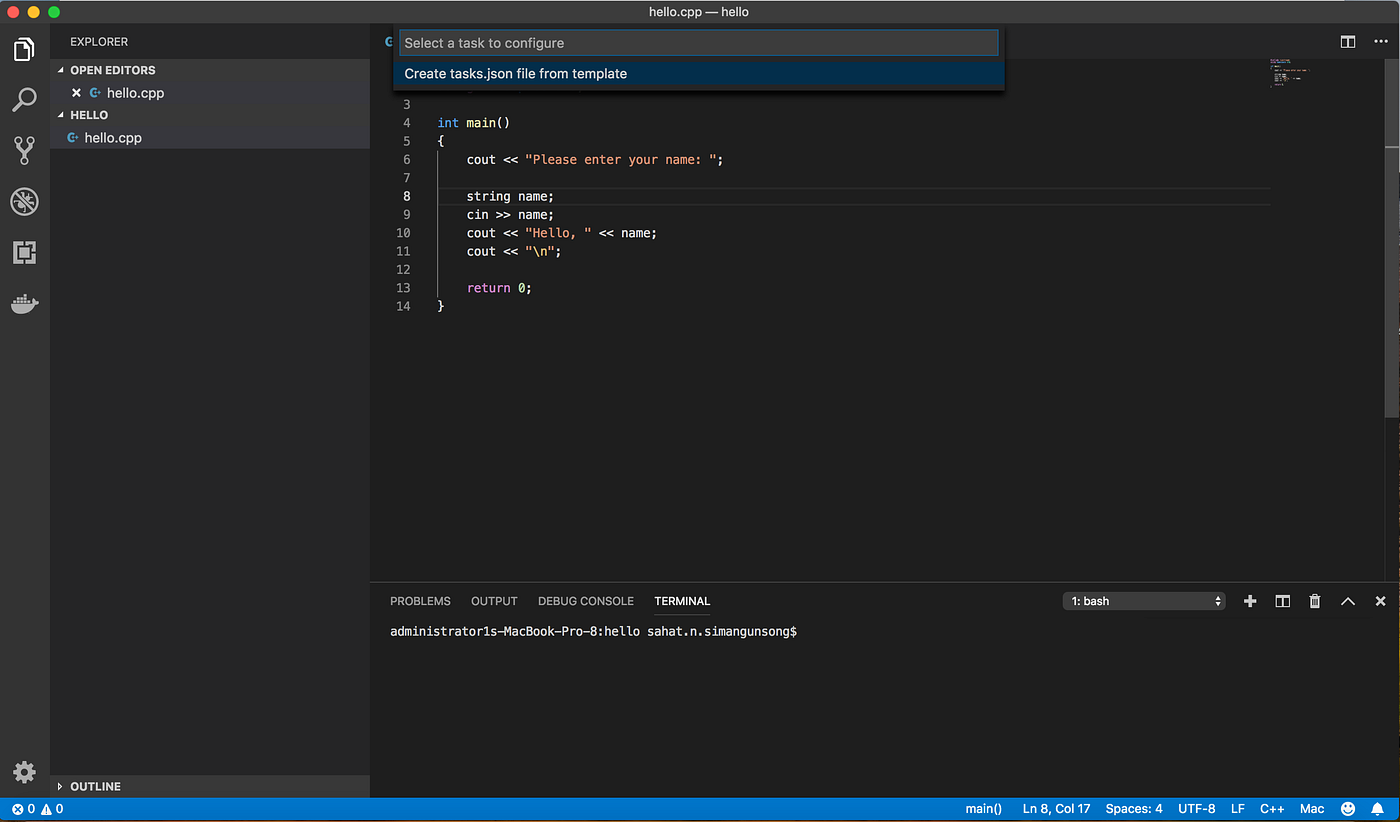Select 'Create tasks.json file from template'
This screenshot has height=822, width=1400.
click(x=515, y=73)
